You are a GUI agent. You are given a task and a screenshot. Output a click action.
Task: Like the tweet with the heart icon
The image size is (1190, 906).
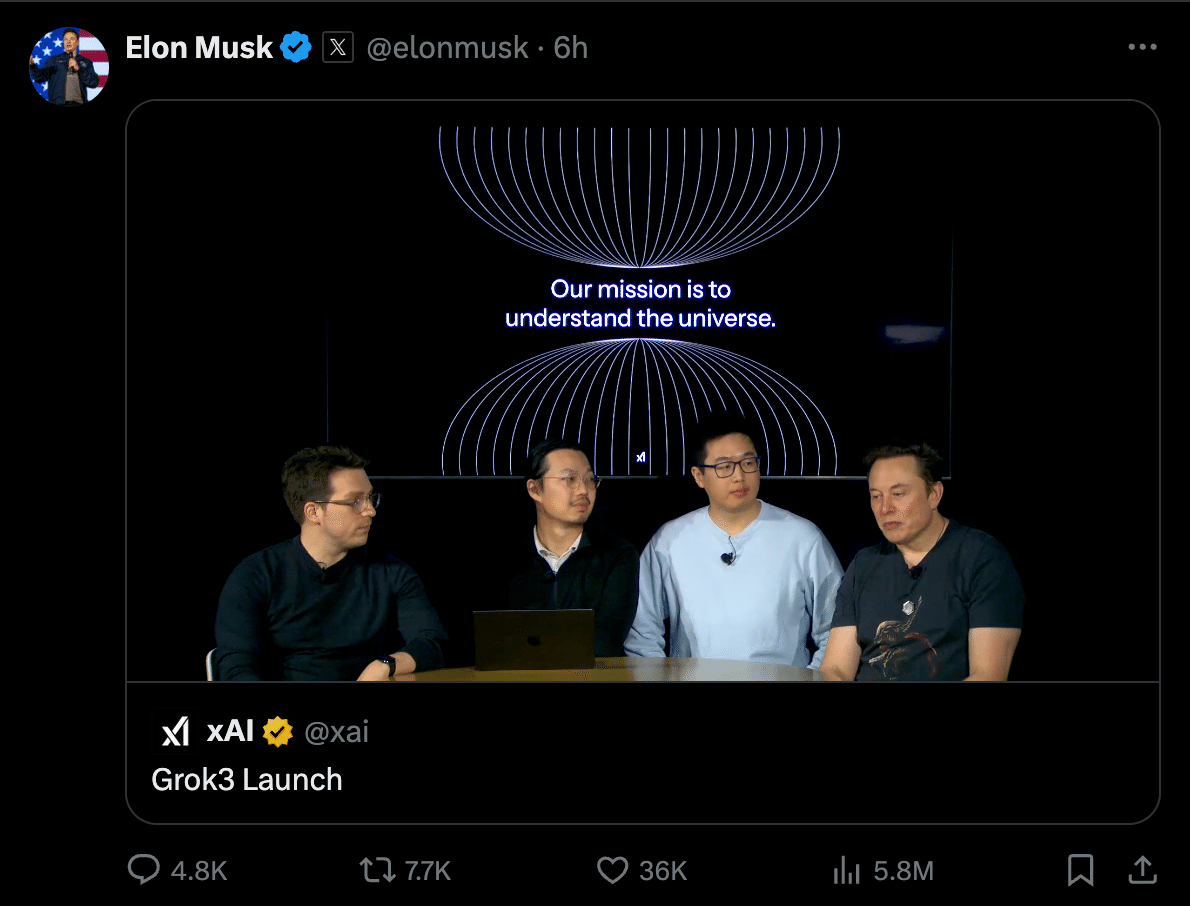612,870
